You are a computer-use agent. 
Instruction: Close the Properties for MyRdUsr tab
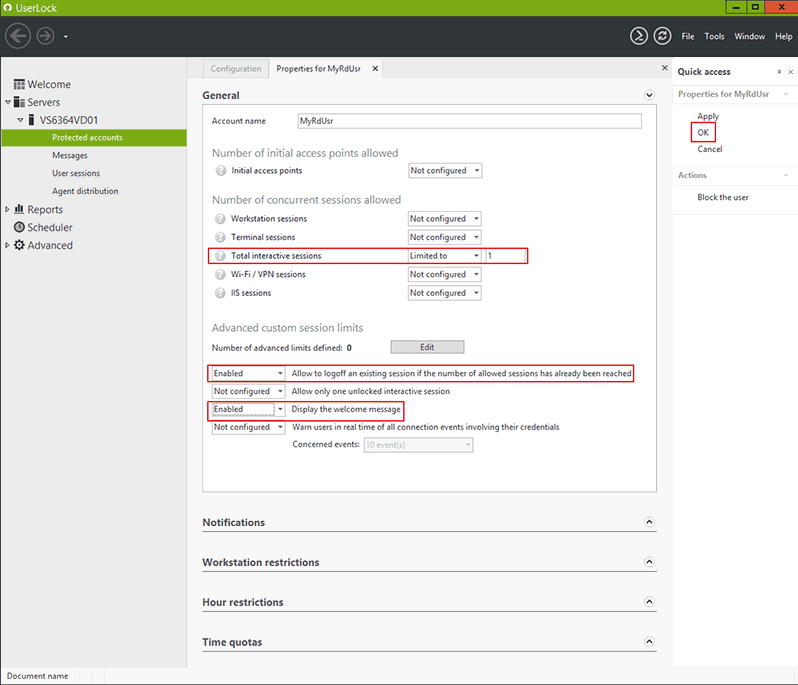point(375,68)
